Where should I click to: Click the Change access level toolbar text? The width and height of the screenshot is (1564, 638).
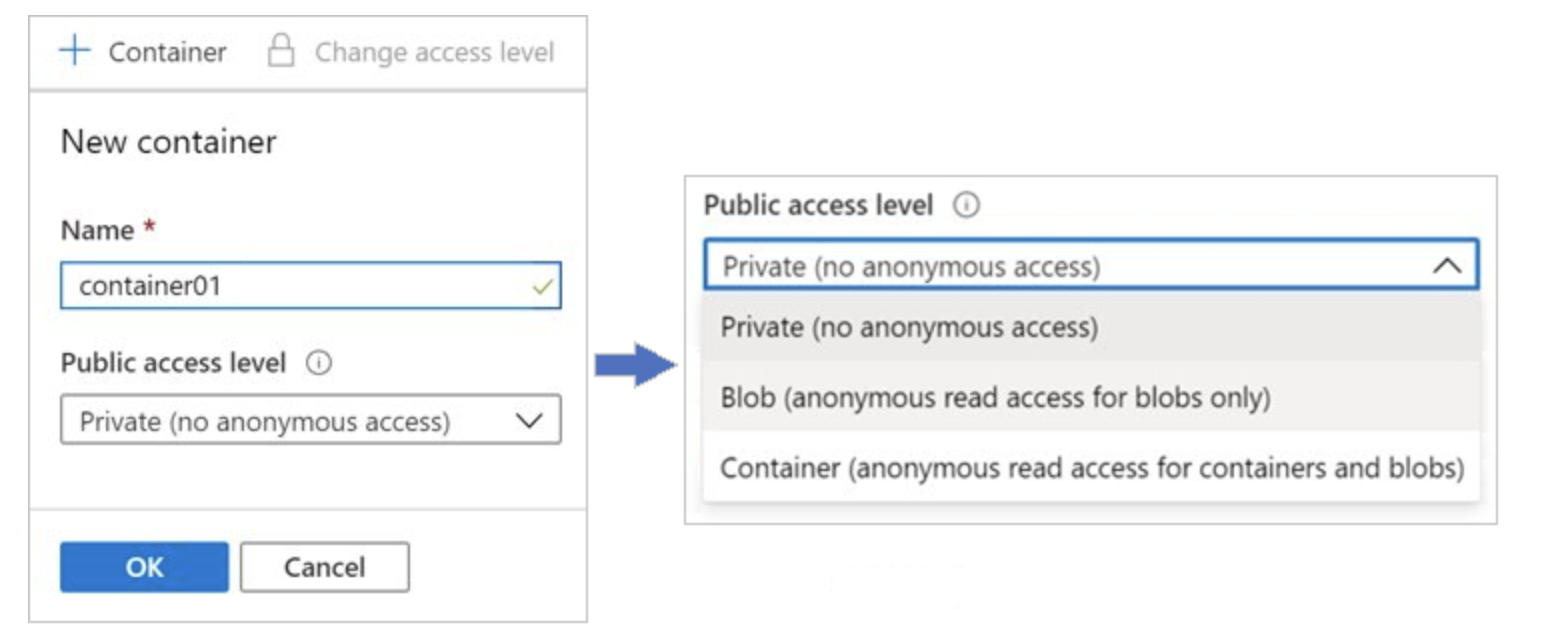[434, 52]
